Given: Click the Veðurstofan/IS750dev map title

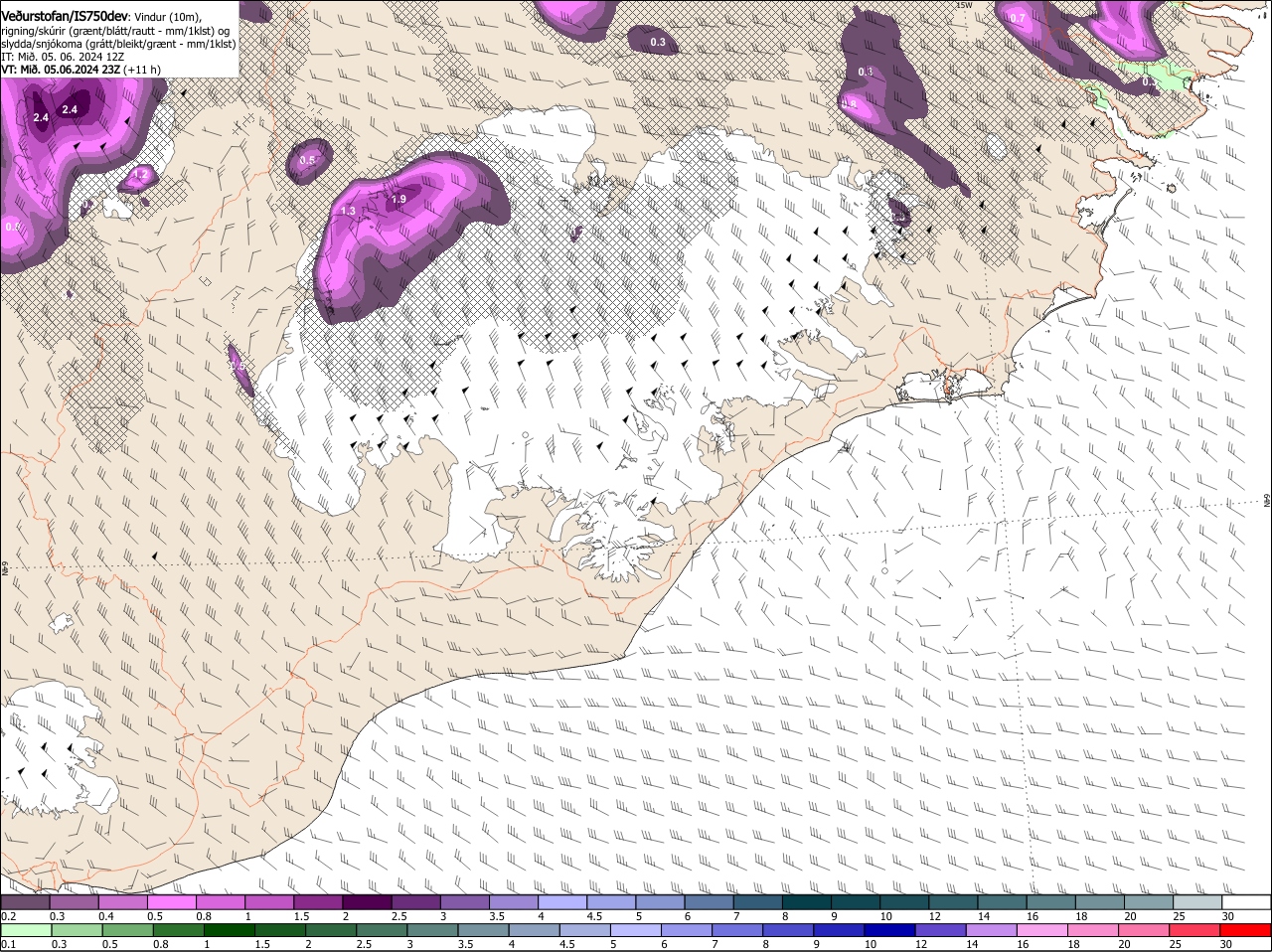Looking at the screenshot, I should 65,15.
